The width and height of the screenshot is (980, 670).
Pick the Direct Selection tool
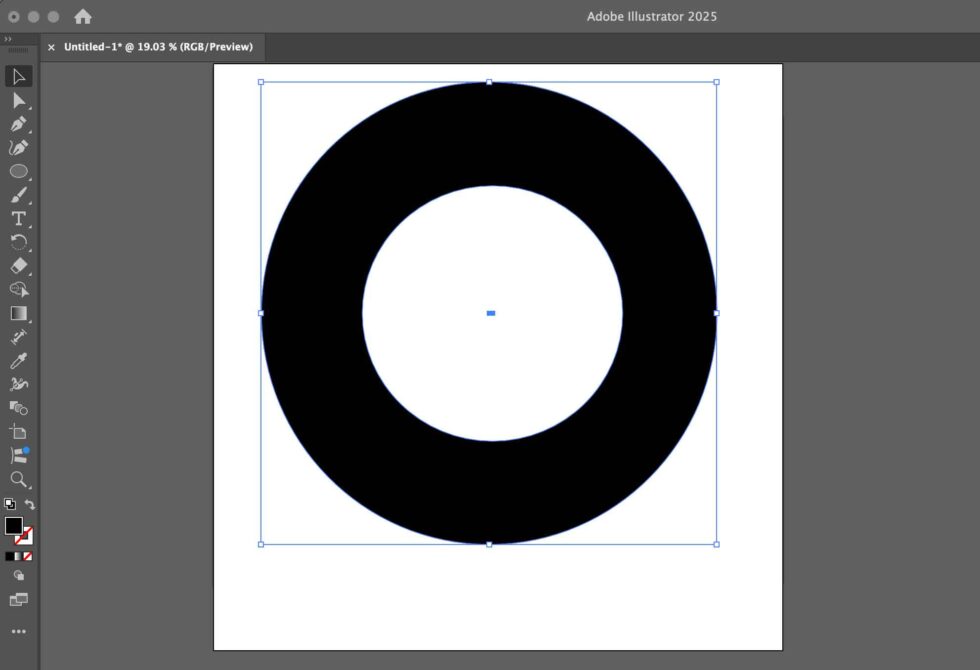pos(18,100)
